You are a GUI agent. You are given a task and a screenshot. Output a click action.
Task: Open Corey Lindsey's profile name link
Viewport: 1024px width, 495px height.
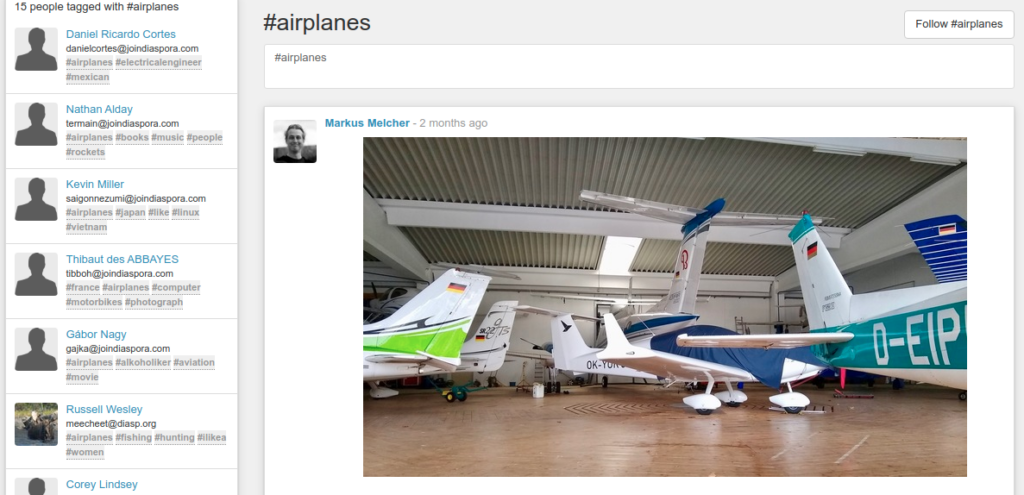tap(102, 485)
